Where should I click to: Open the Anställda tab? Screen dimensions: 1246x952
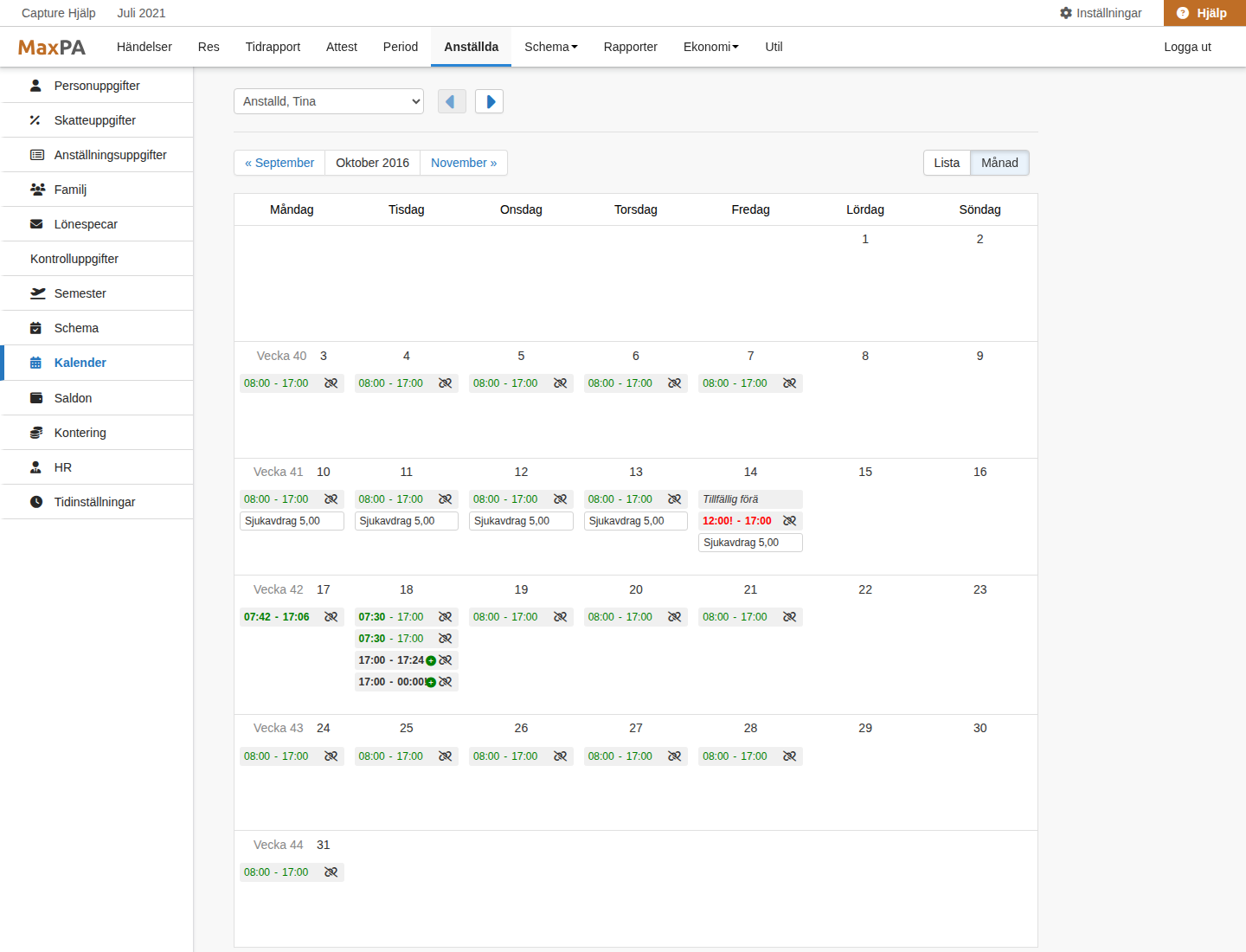pos(472,47)
